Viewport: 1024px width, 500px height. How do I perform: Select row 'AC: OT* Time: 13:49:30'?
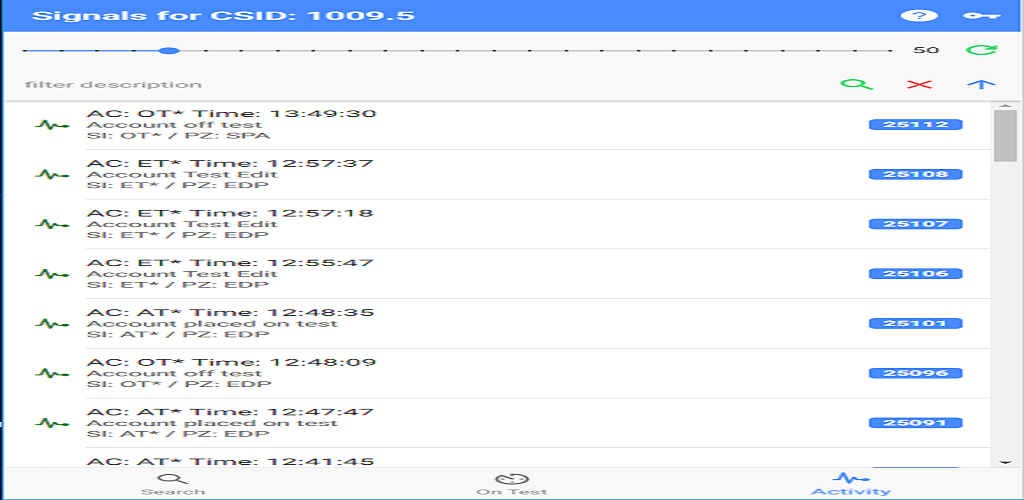(x=498, y=125)
